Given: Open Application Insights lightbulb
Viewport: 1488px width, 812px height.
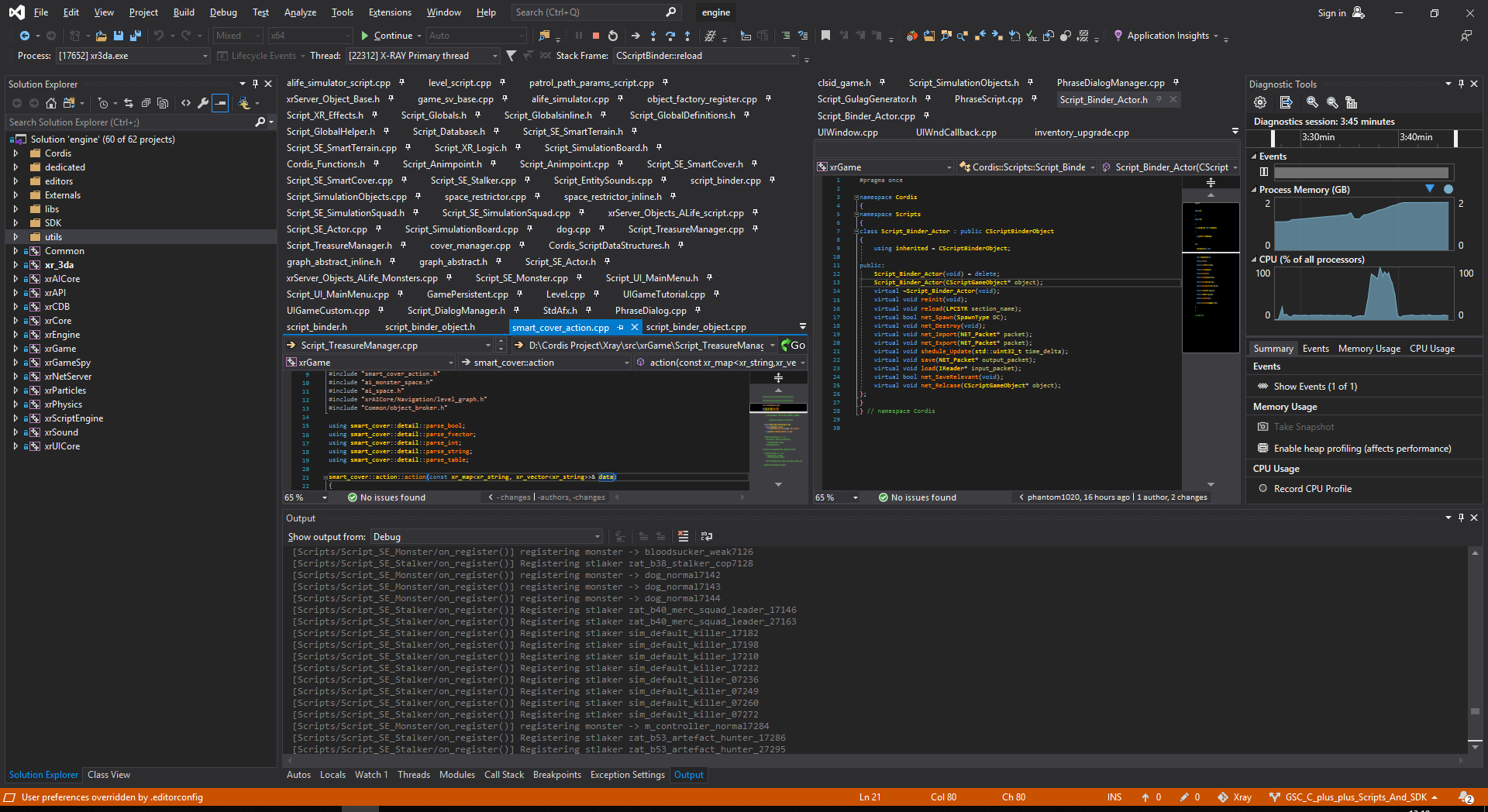Looking at the screenshot, I should pyautogui.click(x=1118, y=36).
